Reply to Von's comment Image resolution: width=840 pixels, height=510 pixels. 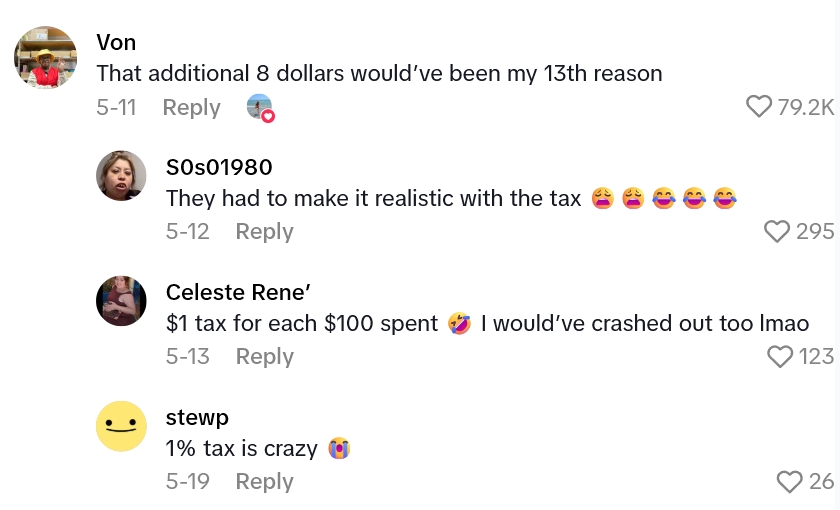pyautogui.click(x=191, y=107)
